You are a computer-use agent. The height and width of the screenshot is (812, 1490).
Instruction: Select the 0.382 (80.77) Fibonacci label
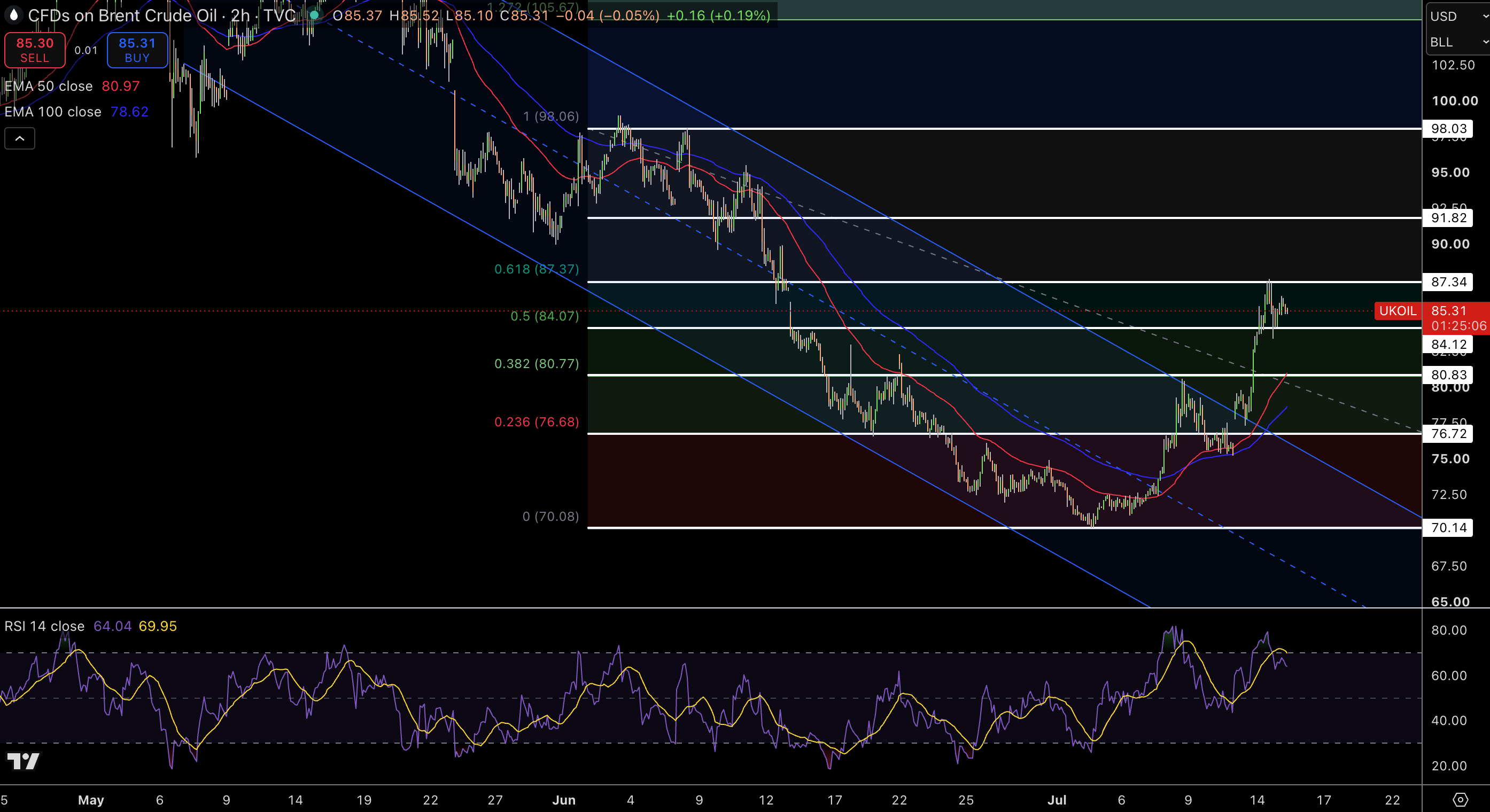click(x=536, y=364)
